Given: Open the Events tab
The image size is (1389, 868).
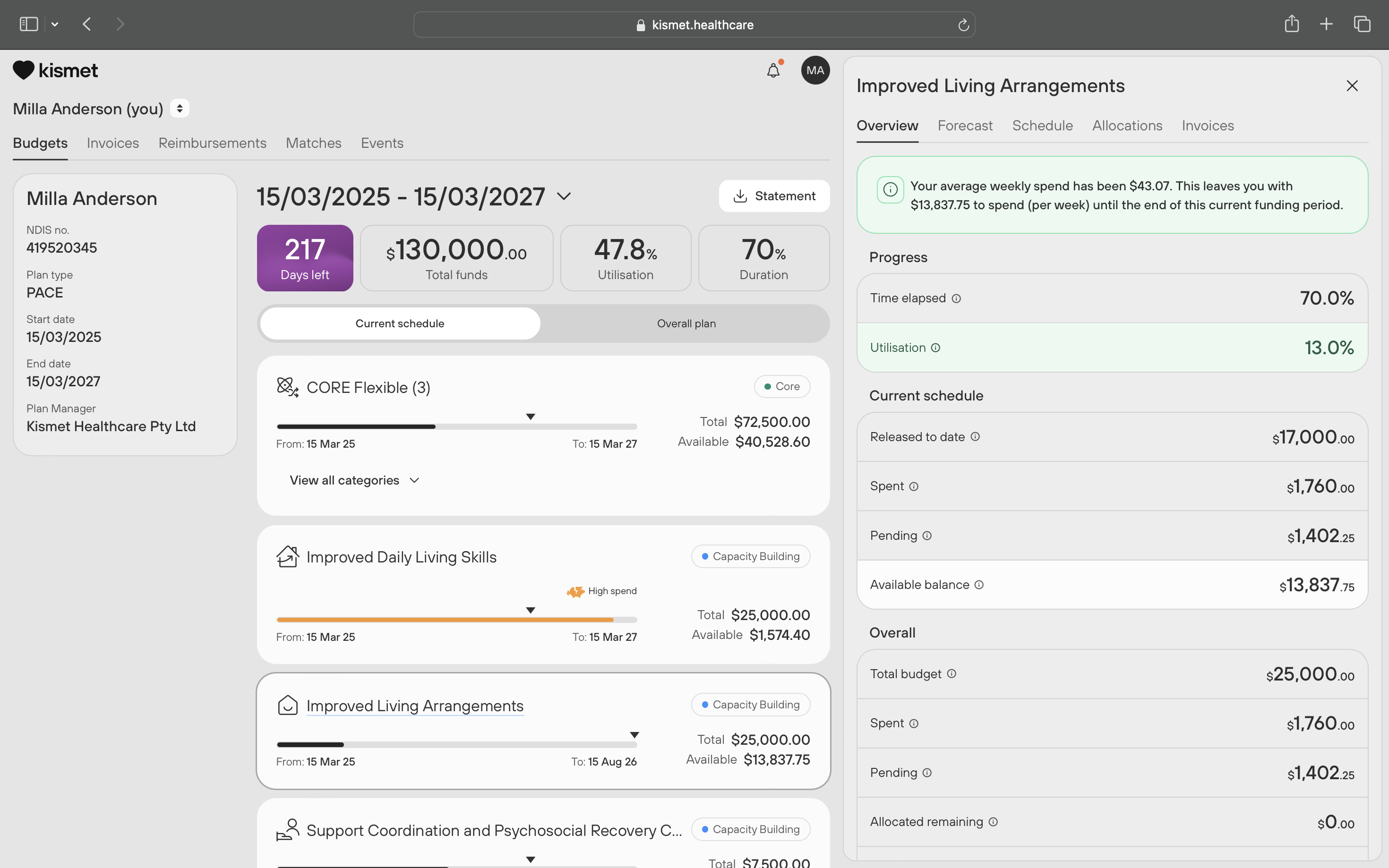Looking at the screenshot, I should pyautogui.click(x=382, y=143).
